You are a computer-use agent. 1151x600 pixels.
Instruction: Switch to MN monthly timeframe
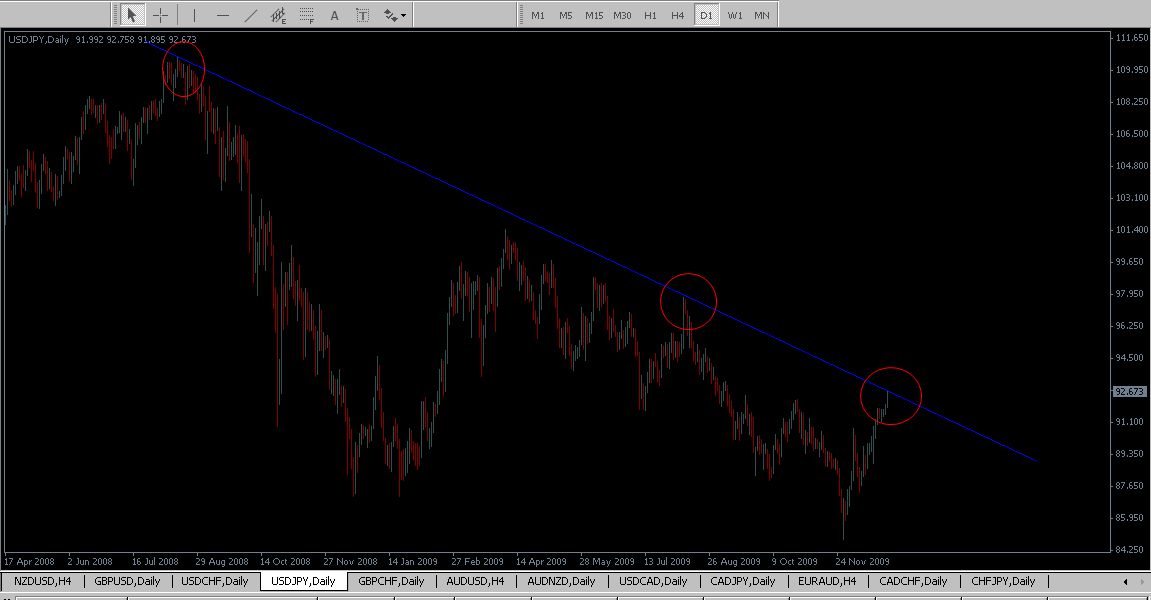coord(762,15)
